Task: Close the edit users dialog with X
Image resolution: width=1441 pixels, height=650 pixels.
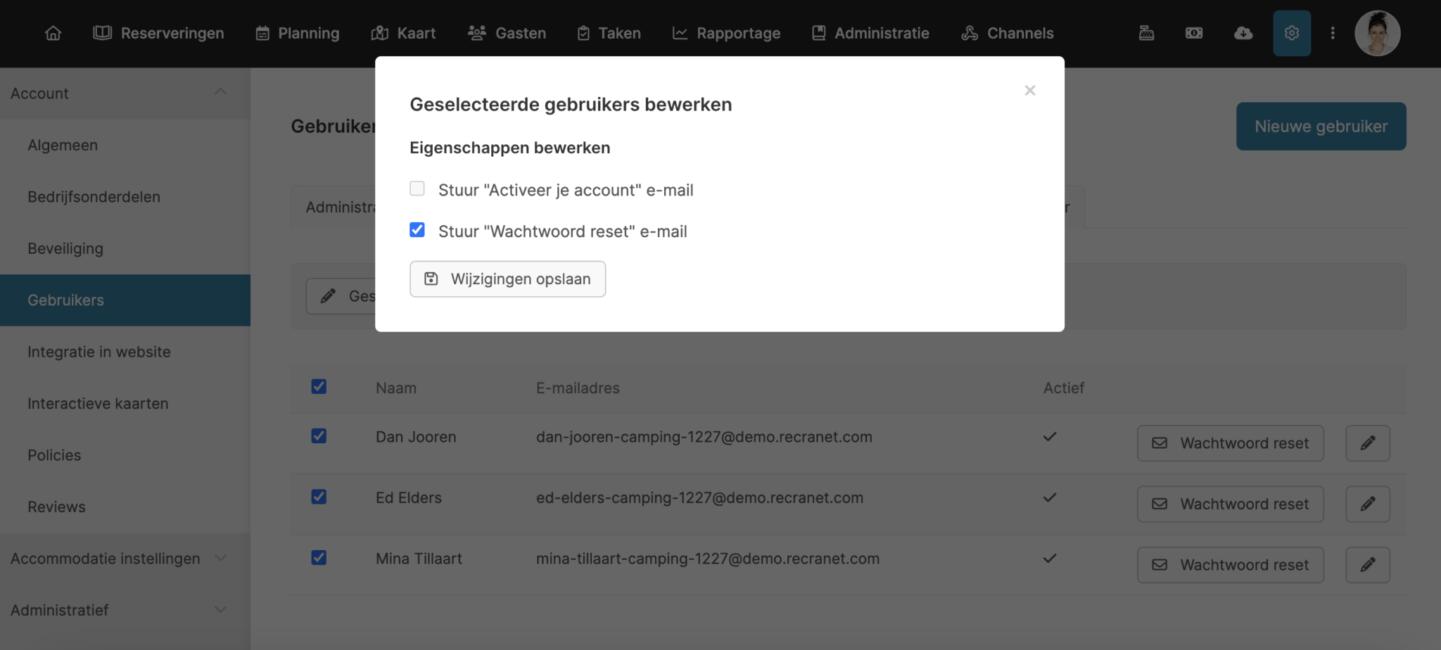Action: click(1029, 91)
